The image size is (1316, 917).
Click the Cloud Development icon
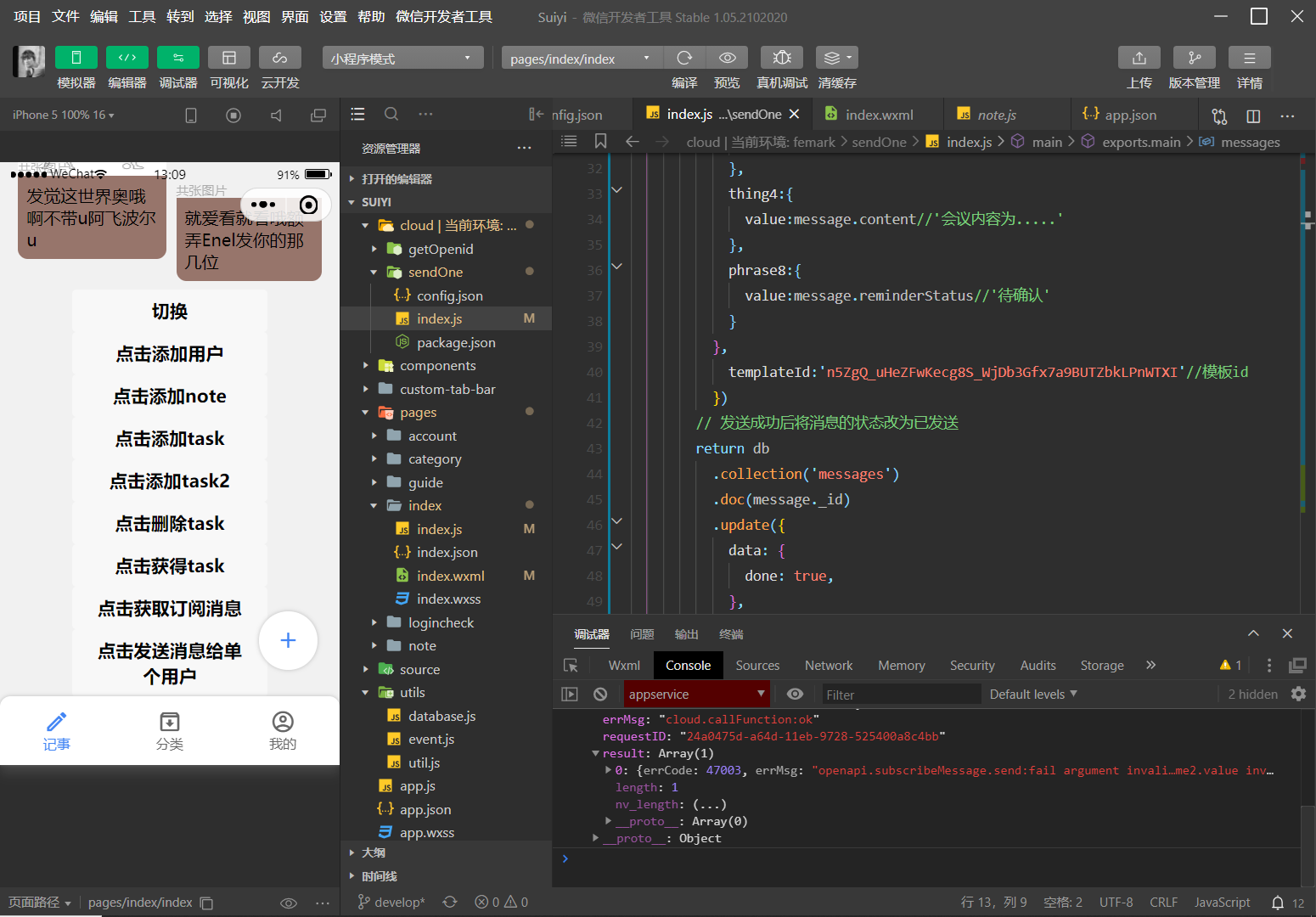pyautogui.click(x=279, y=58)
